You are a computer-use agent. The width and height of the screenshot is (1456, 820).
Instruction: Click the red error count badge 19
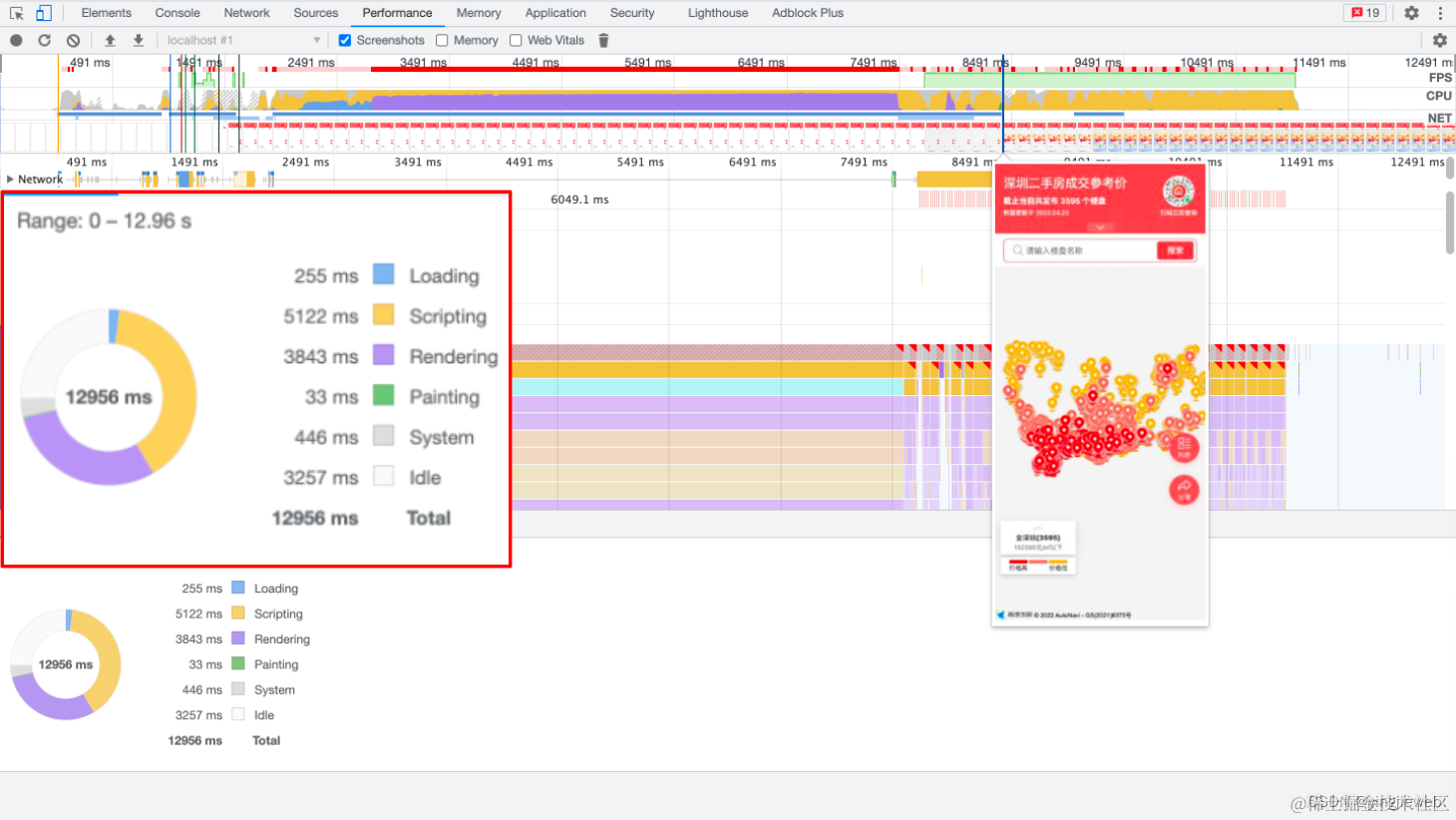click(1365, 13)
